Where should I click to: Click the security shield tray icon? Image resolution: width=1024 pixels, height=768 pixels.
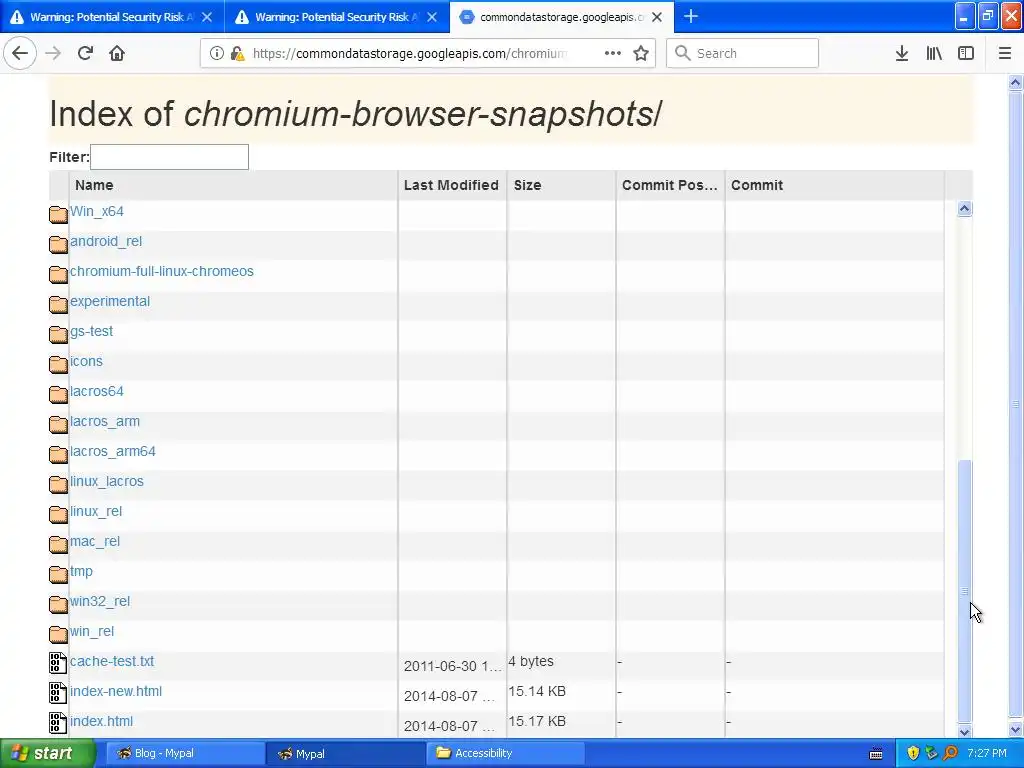pos(913,753)
